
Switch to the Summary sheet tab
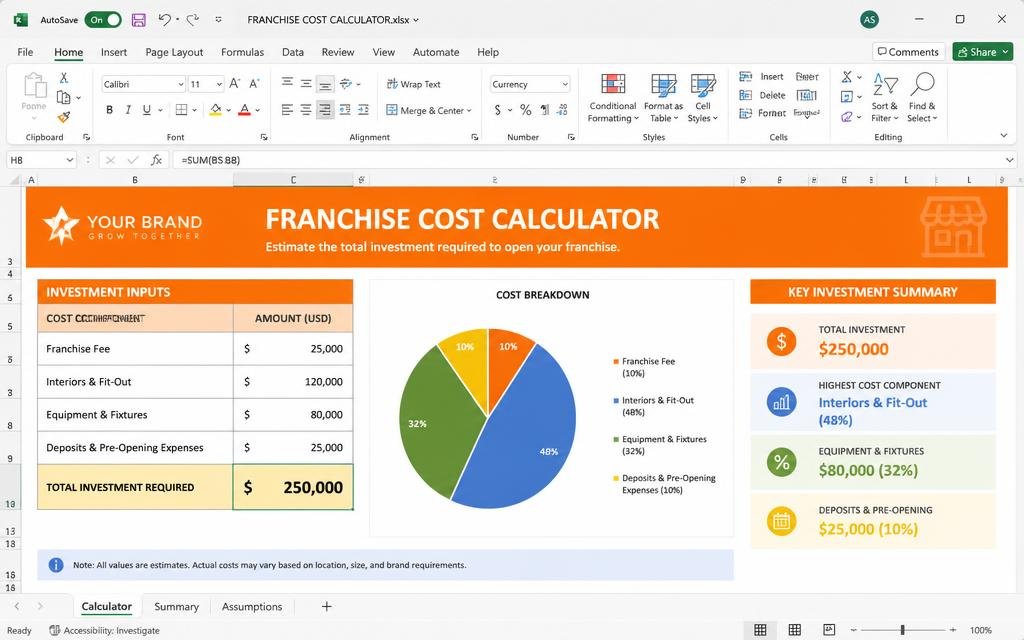pos(176,607)
